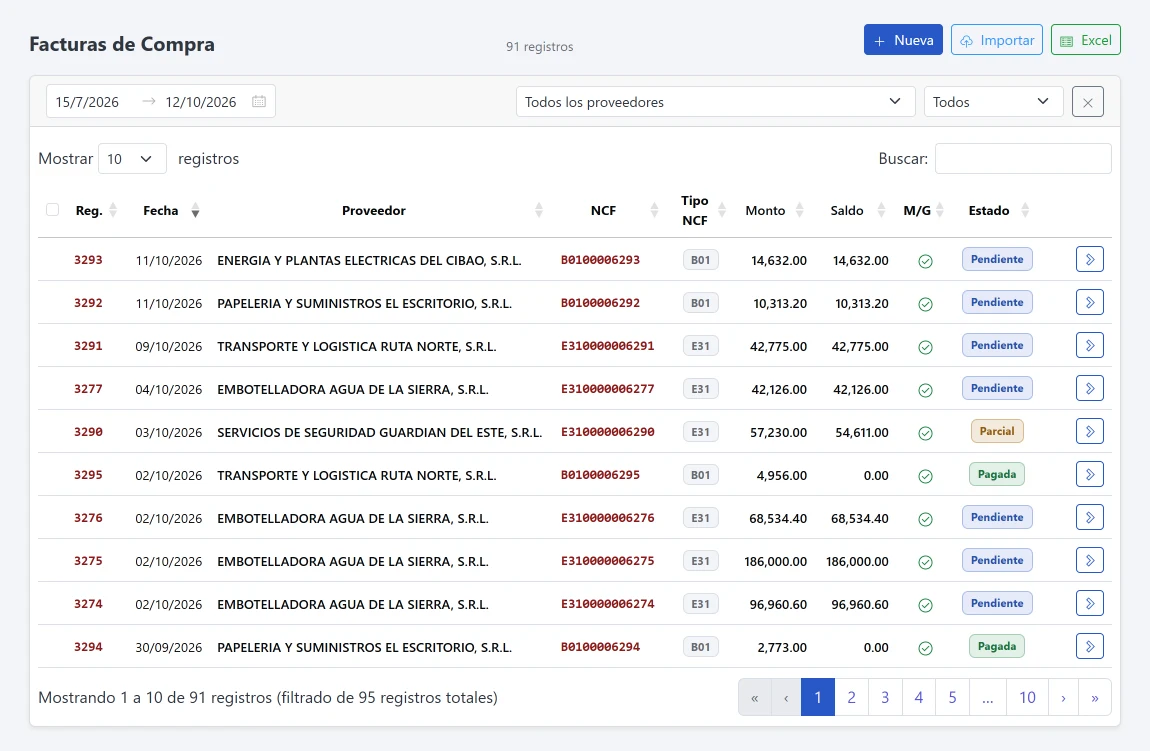Click M/G check icon for invoice 3293

(x=926, y=261)
